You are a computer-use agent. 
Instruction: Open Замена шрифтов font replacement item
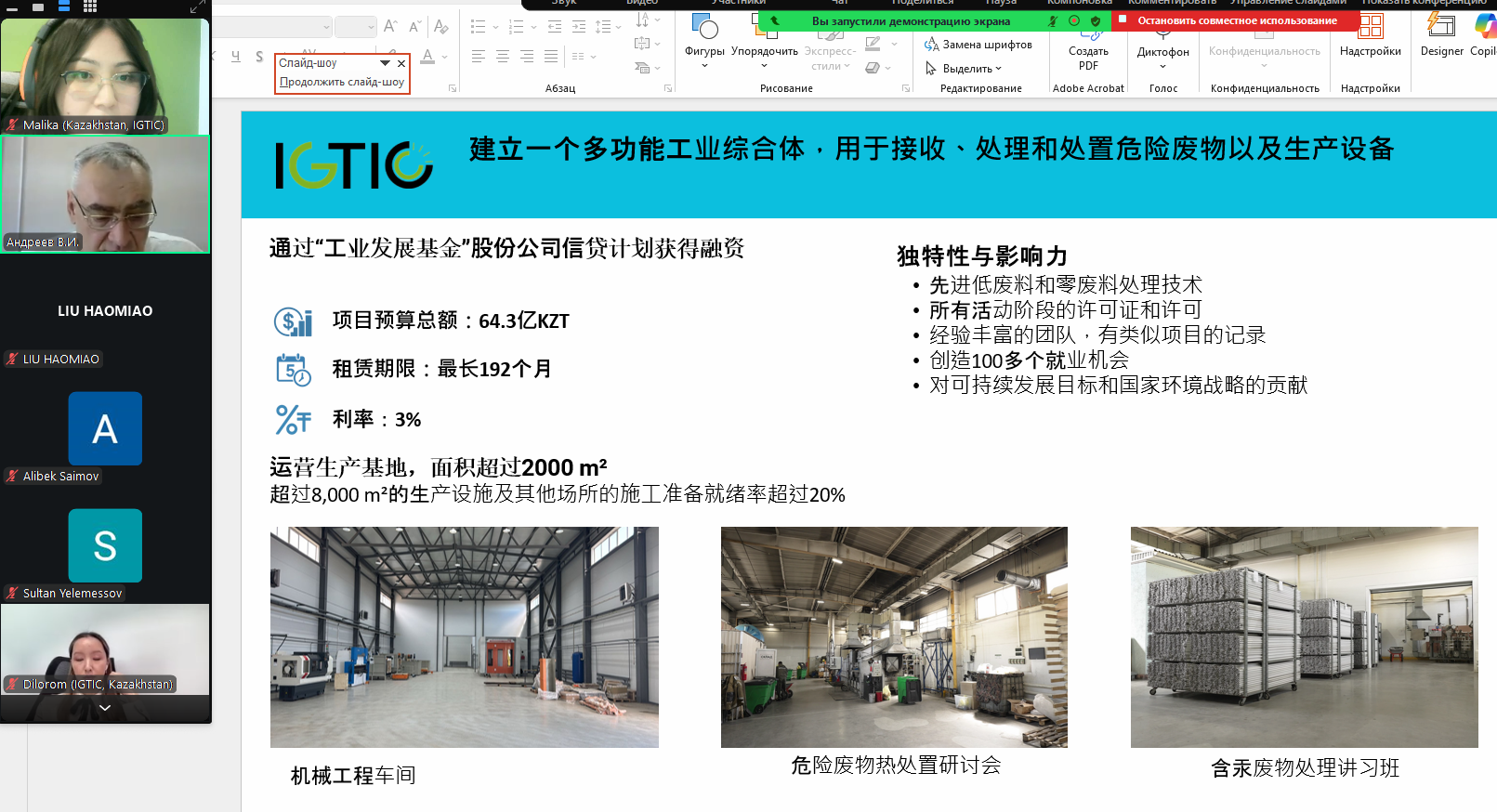point(978,45)
